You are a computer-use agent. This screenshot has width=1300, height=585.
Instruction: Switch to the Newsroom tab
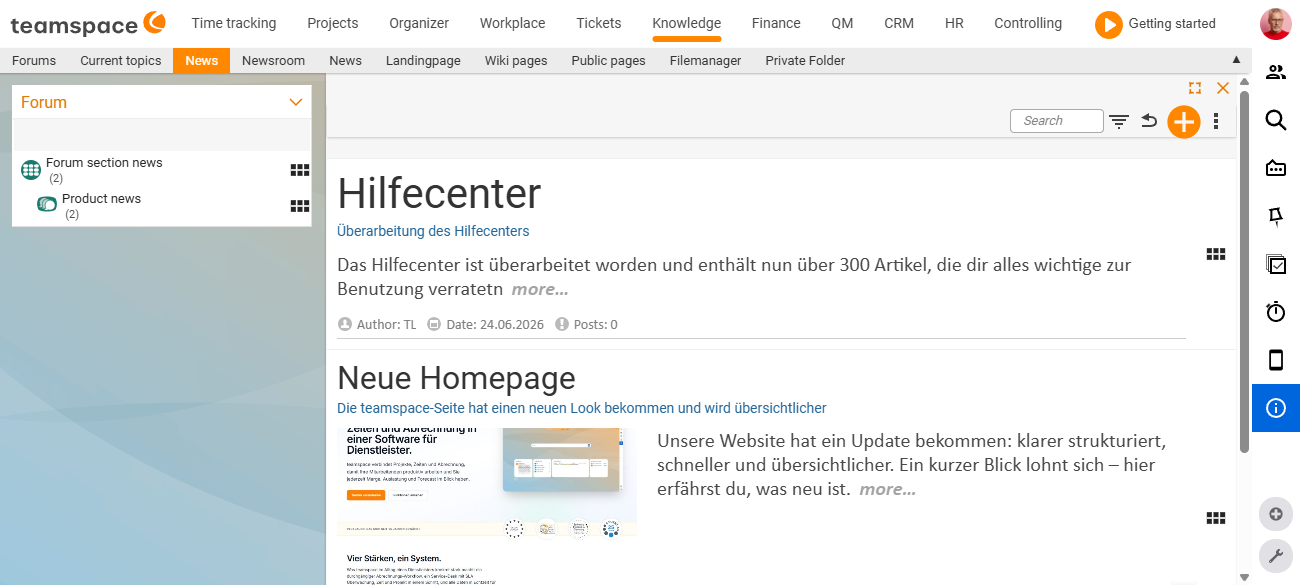tap(273, 60)
